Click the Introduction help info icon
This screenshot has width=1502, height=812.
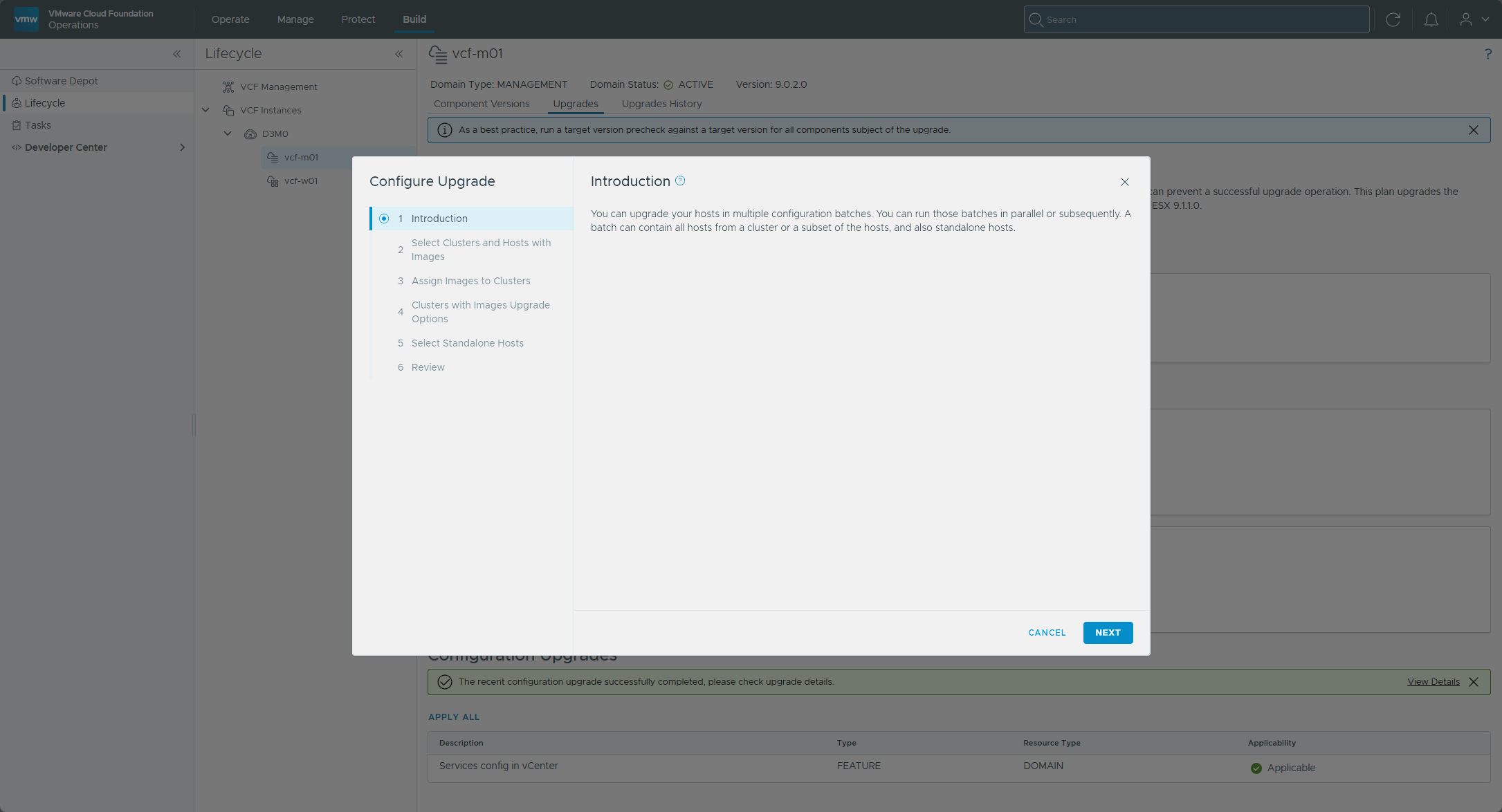(680, 181)
